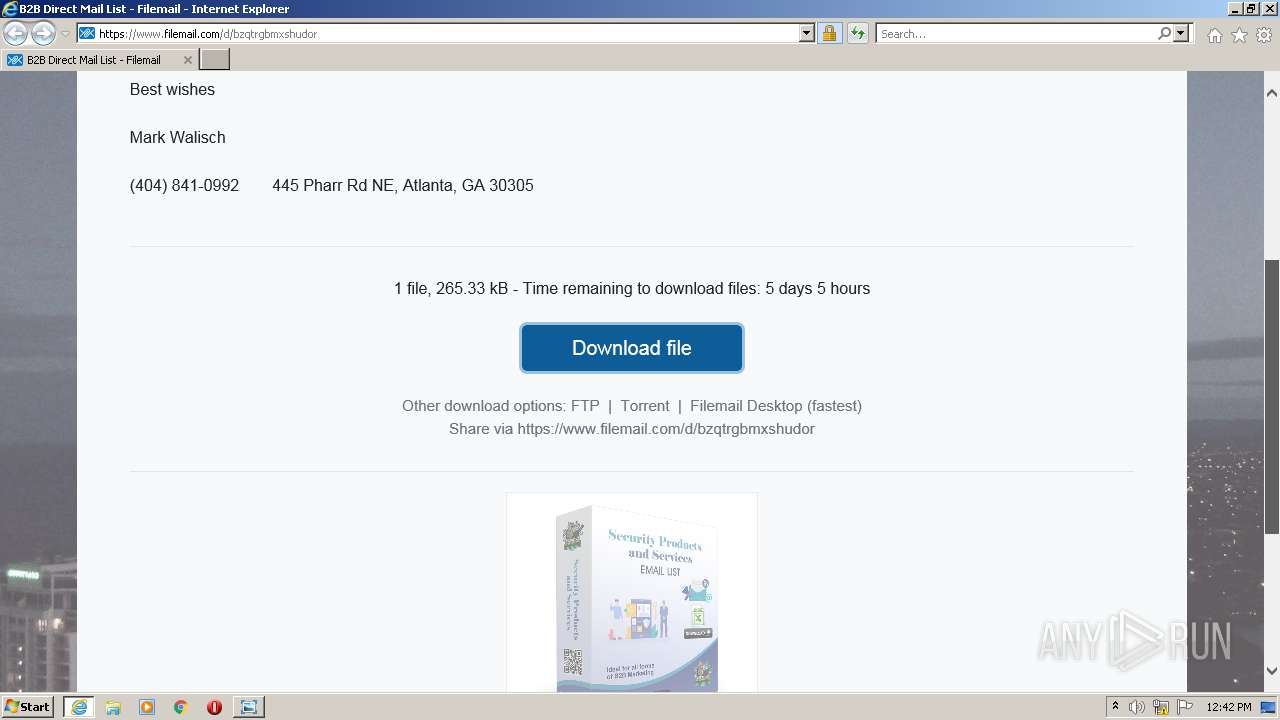
Task: Click the page scrollbar down arrow
Action: click(x=1272, y=671)
